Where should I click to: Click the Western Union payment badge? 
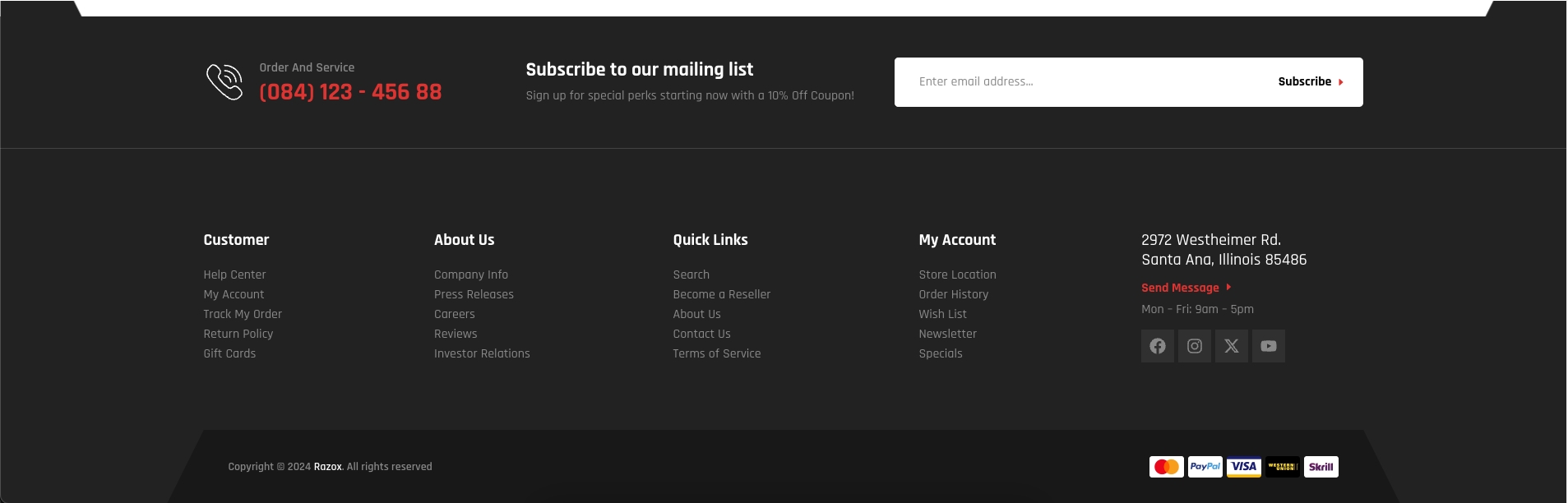point(1282,467)
